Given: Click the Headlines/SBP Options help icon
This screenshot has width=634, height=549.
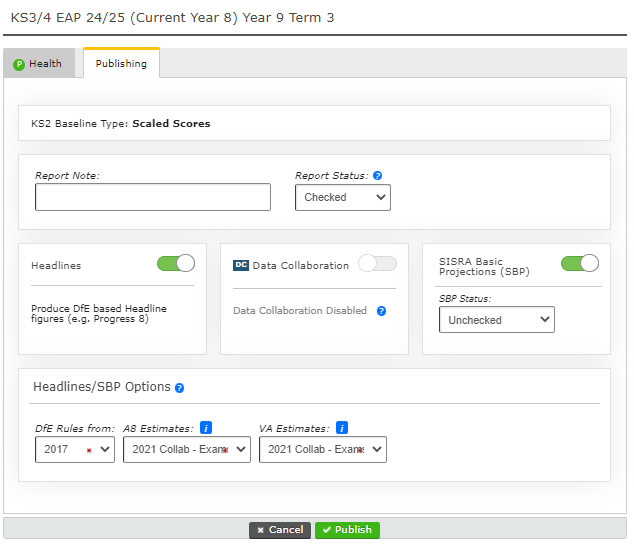Looking at the screenshot, I should click(179, 388).
